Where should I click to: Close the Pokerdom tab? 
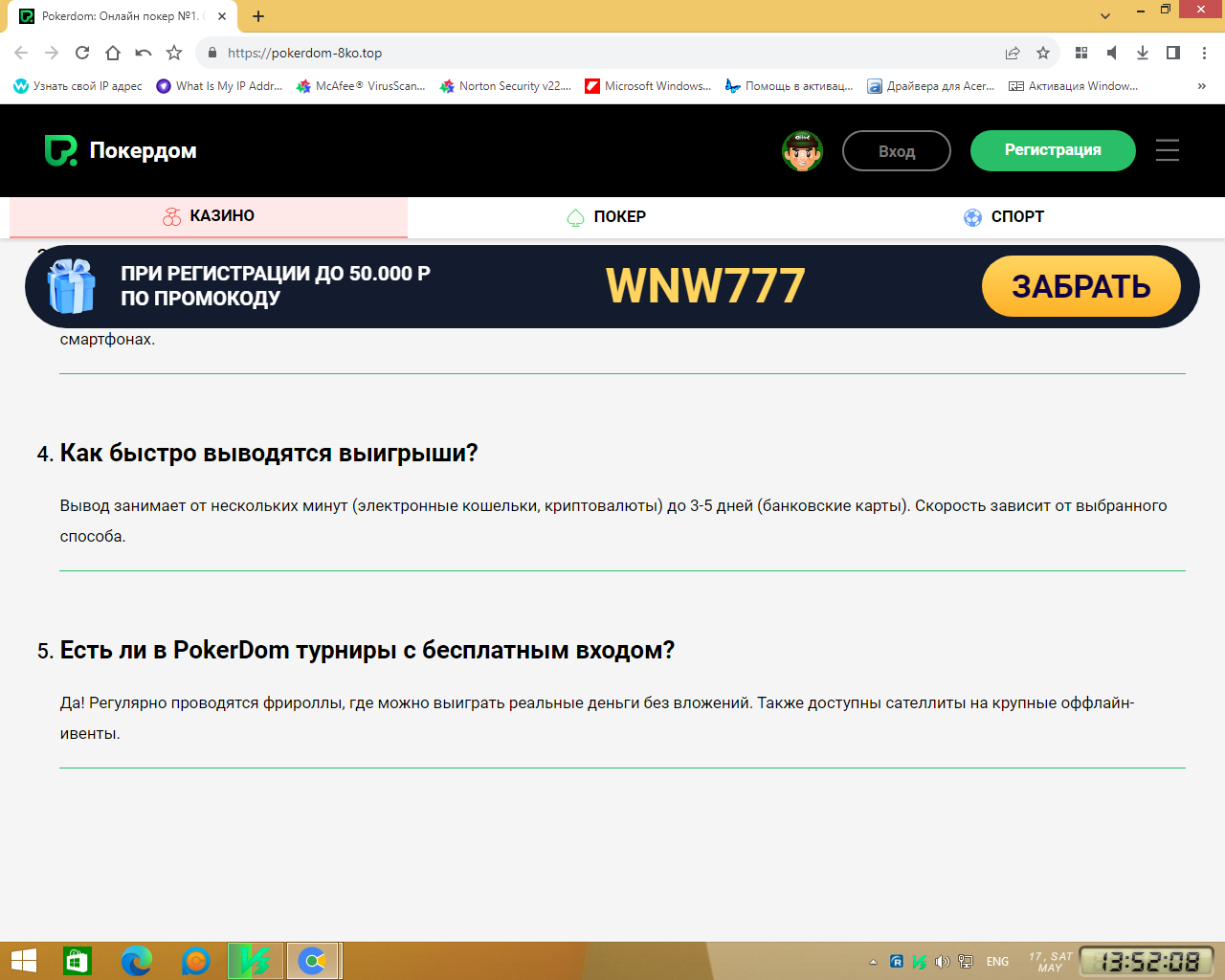pos(221,16)
